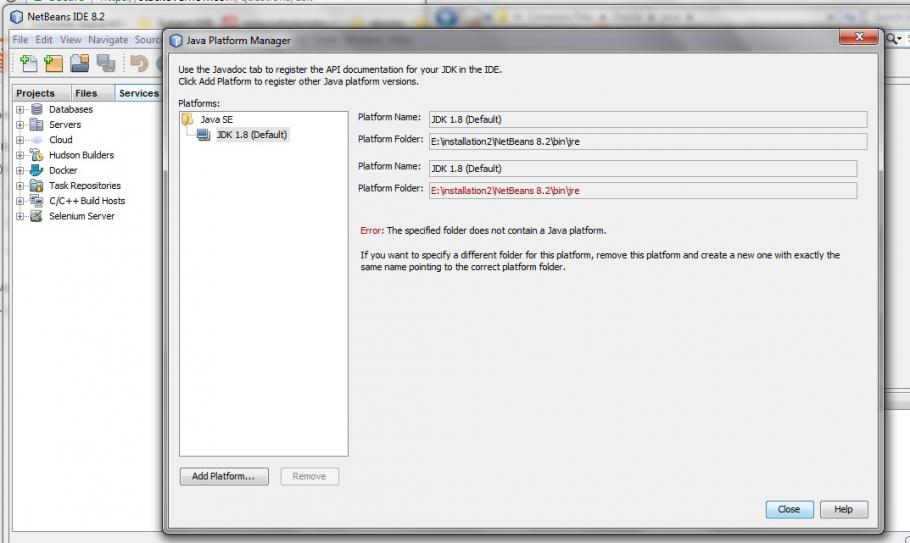Screen dimensions: 910x543
Task: Select the Java SE tree entry
Action: pos(216,120)
